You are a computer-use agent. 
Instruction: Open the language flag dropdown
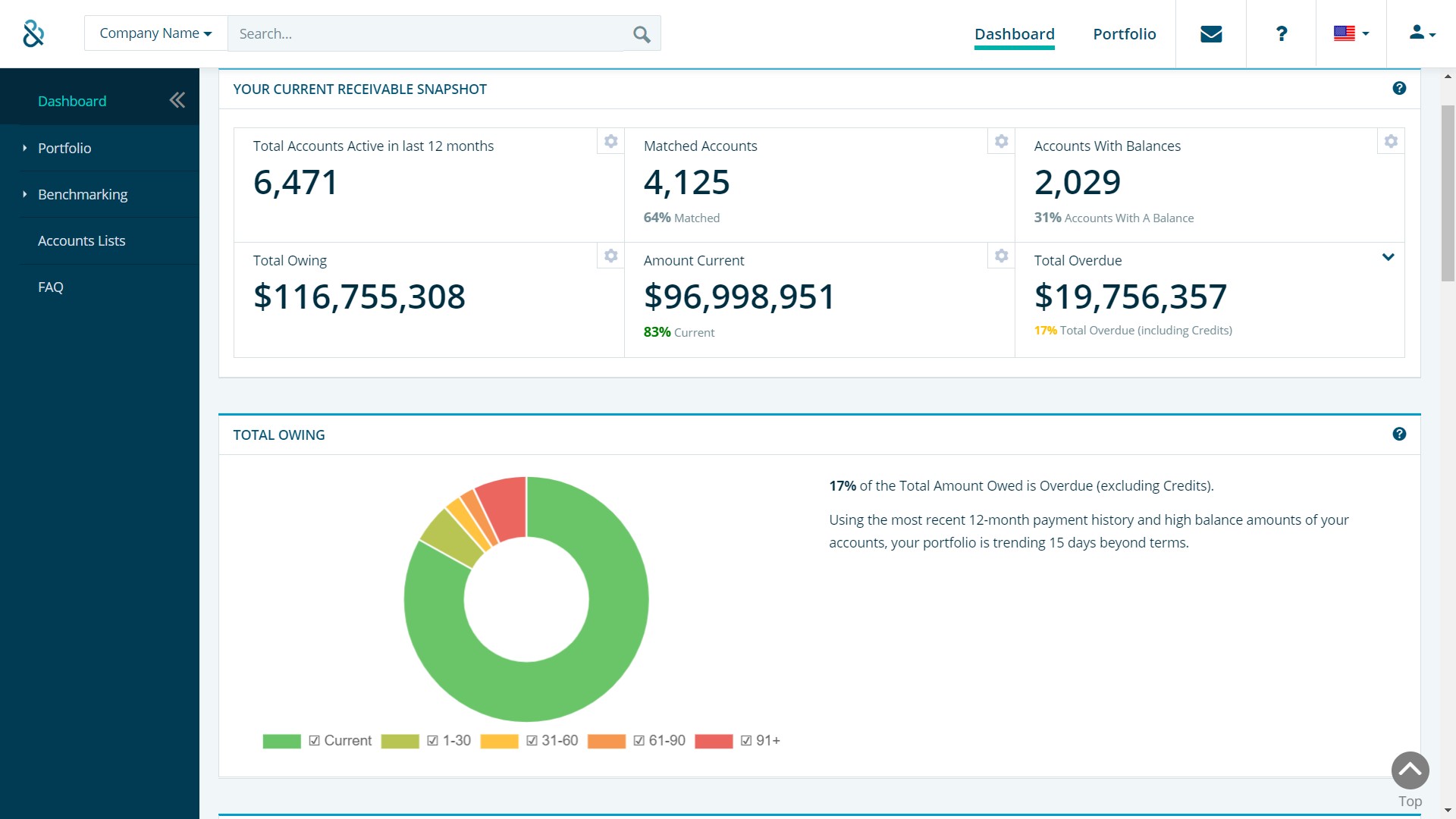[1351, 33]
